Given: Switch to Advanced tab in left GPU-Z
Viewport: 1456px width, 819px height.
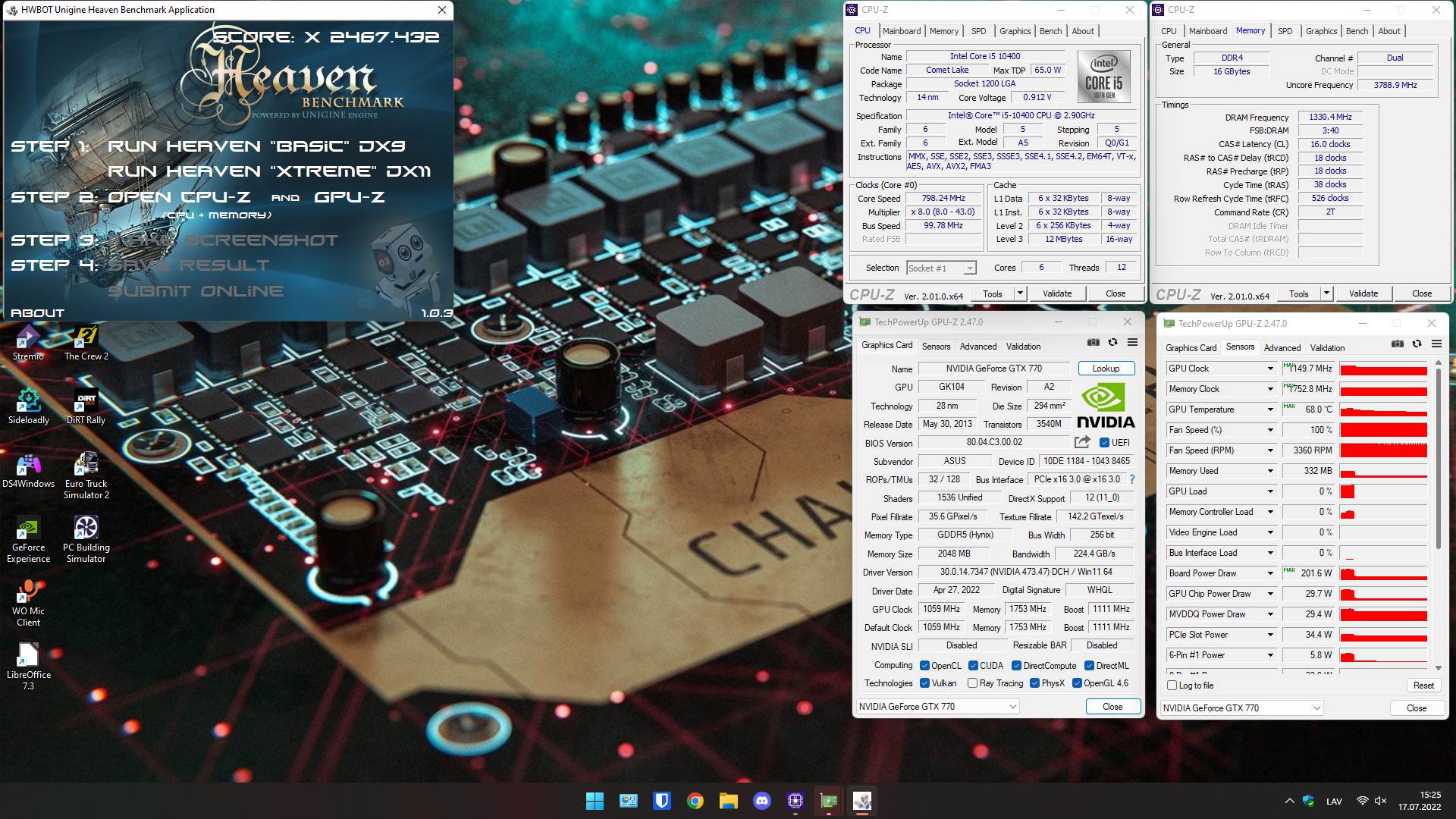Looking at the screenshot, I should coord(978,347).
